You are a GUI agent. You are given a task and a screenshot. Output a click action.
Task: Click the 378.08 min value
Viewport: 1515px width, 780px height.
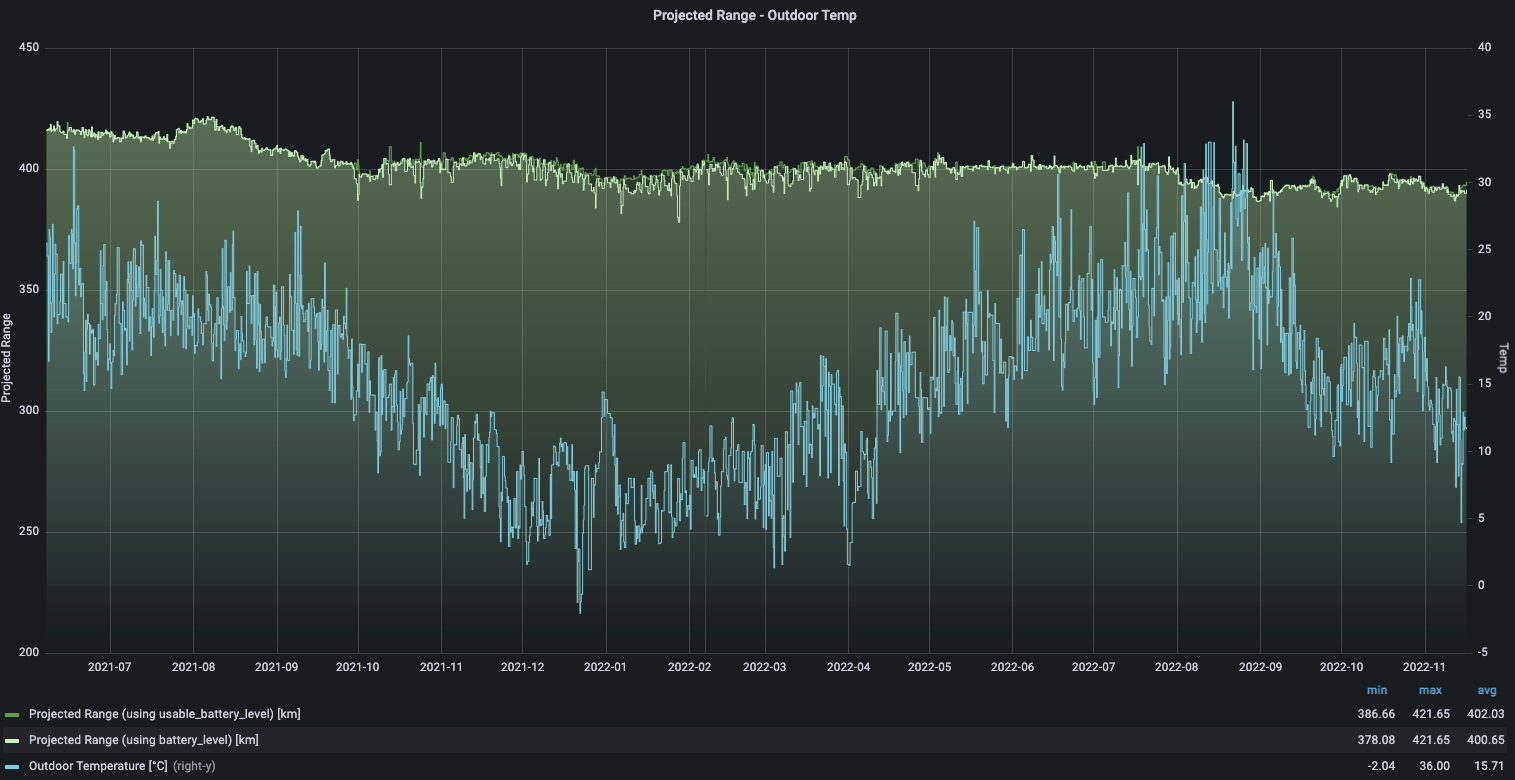[x=1375, y=740]
